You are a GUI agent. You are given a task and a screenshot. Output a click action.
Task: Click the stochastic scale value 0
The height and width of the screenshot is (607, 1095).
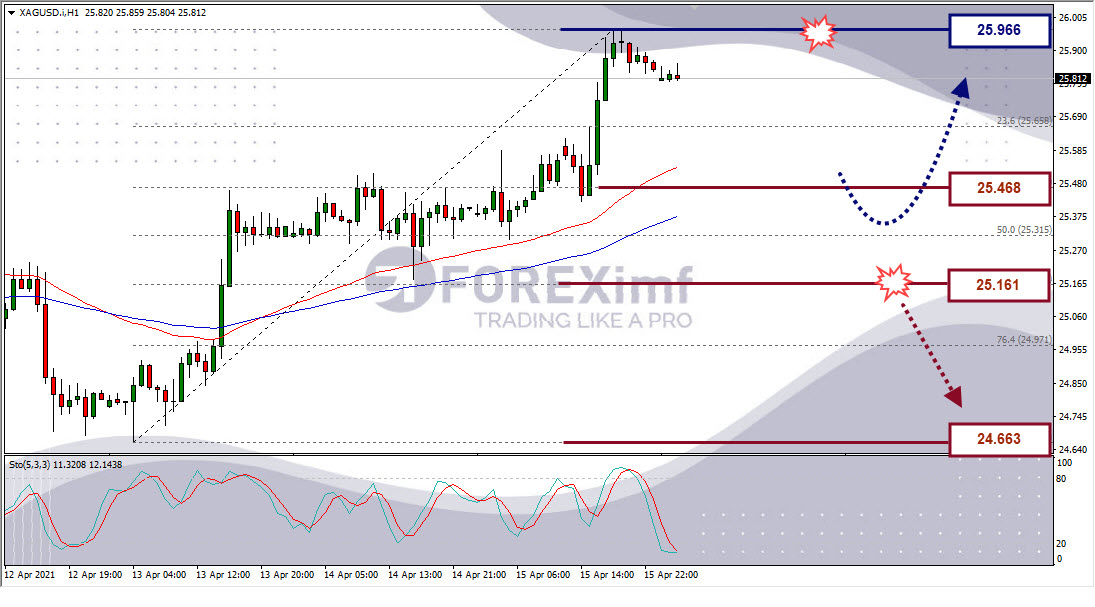coord(1059,559)
